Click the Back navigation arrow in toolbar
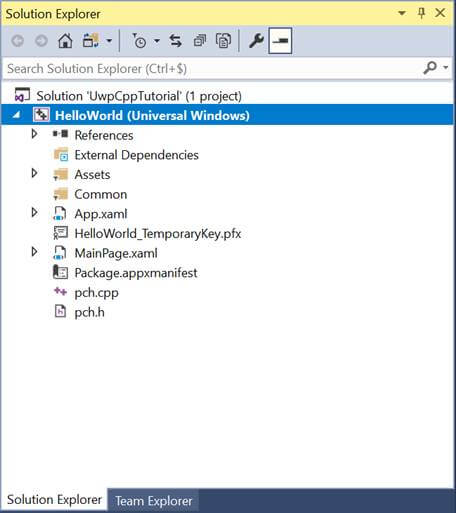Image resolution: width=456 pixels, height=513 pixels. (18, 41)
